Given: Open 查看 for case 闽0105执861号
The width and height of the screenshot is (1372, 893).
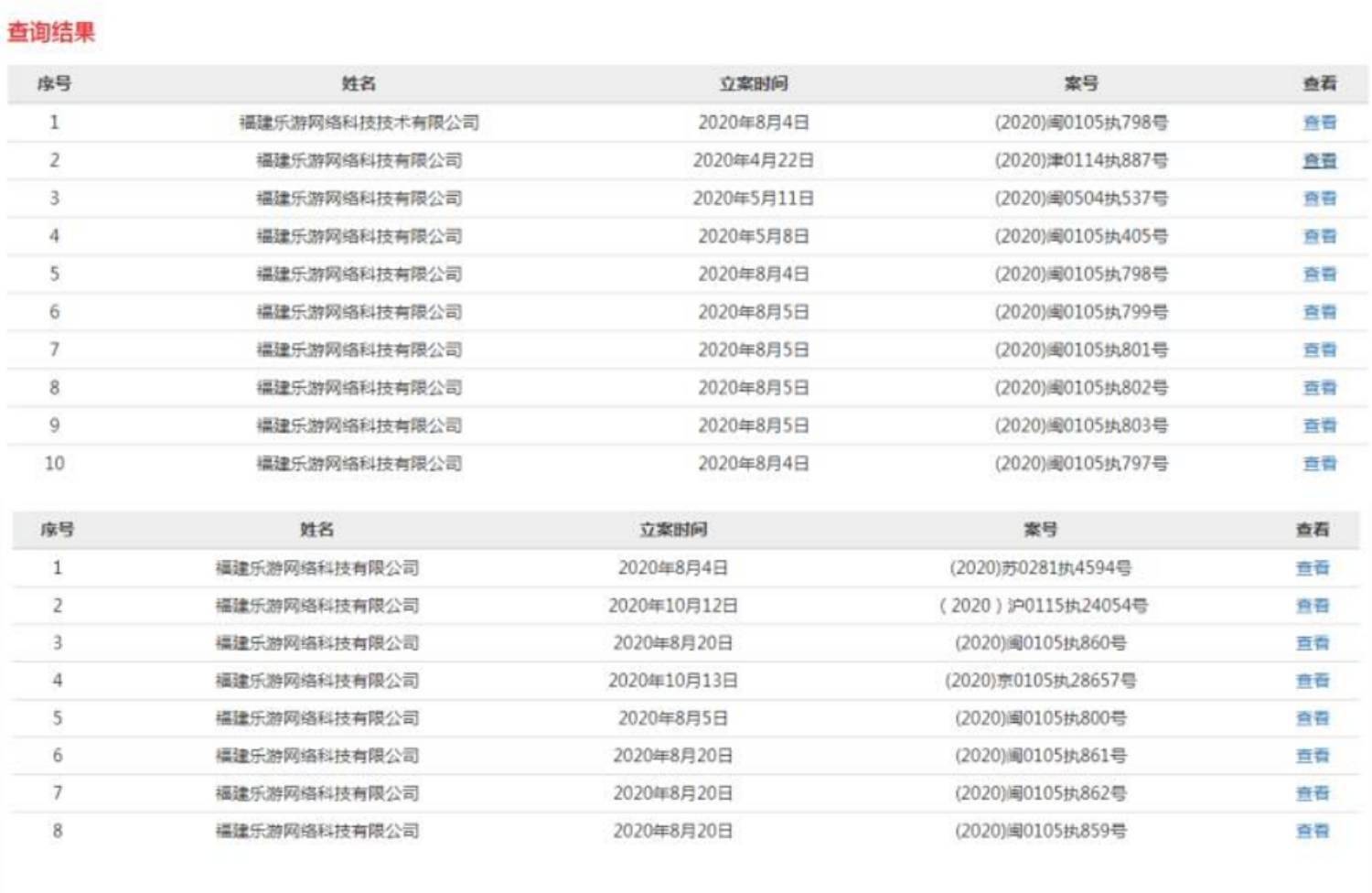Looking at the screenshot, I should tap(1313, 756).
